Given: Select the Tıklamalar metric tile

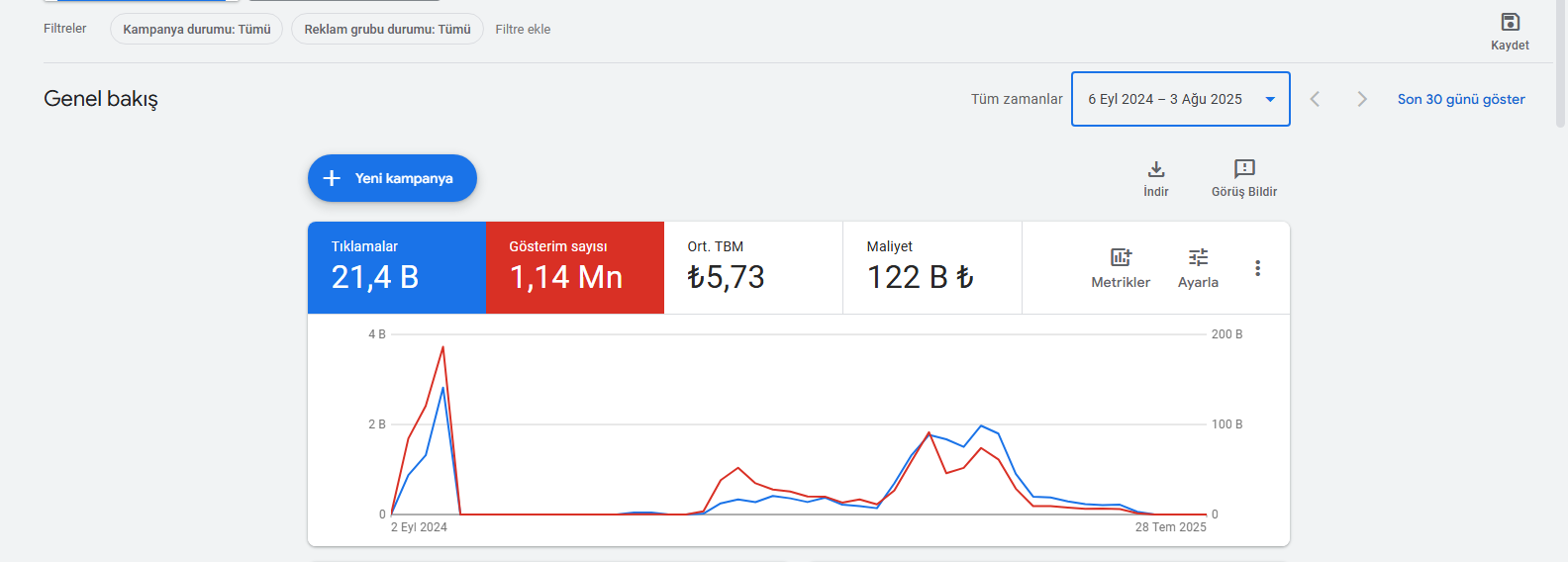Looking at the screenshot, I should pyautogui.click(x=397, y=267).
